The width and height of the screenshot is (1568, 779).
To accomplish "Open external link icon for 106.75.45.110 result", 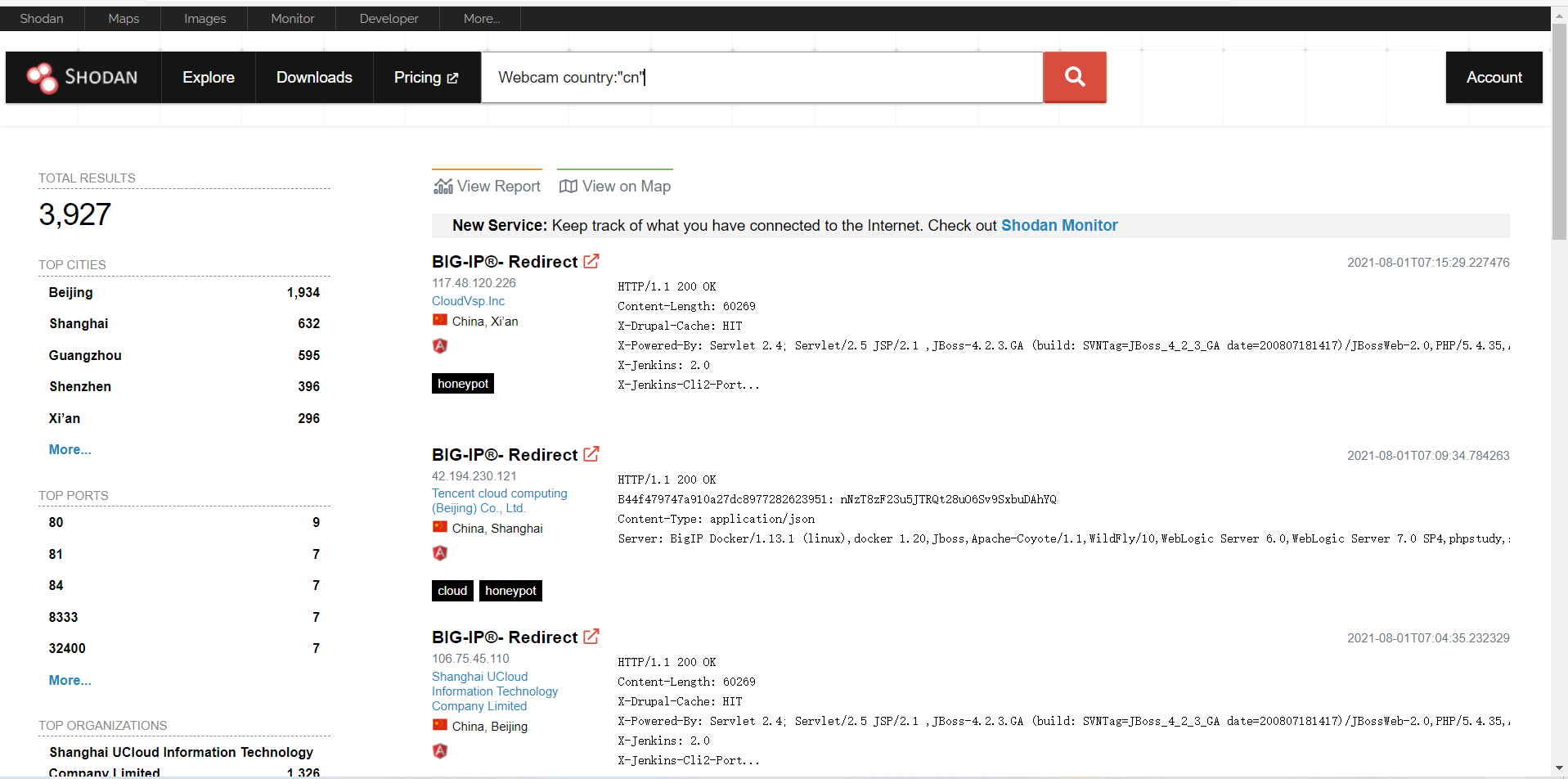I will click(x=591, y=637).
